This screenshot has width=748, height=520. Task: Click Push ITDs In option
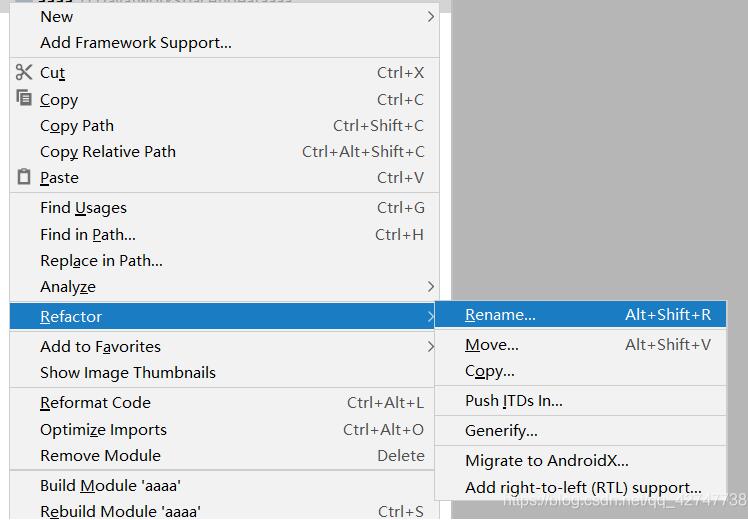point(513,401)
